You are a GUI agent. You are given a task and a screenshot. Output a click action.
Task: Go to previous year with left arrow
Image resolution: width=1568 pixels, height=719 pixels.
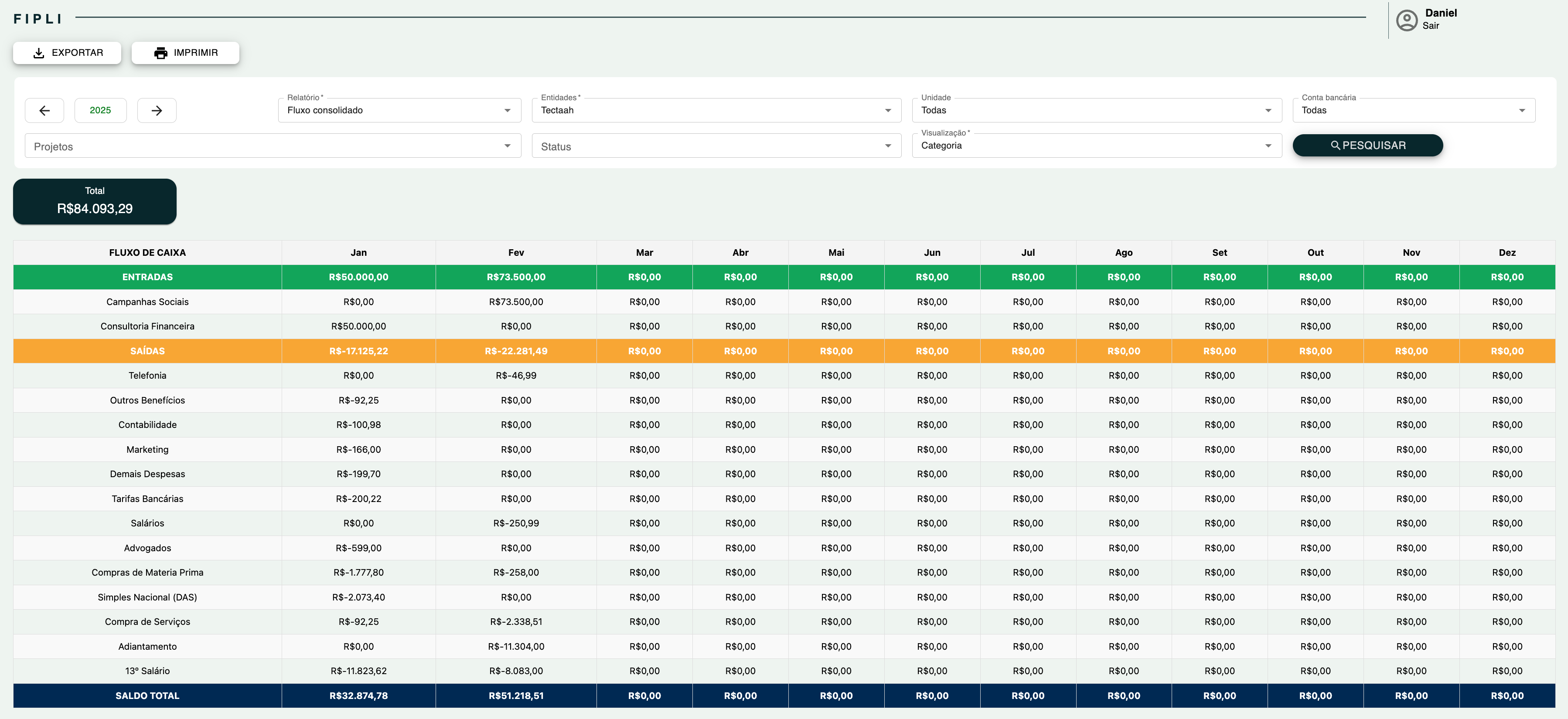44,110
